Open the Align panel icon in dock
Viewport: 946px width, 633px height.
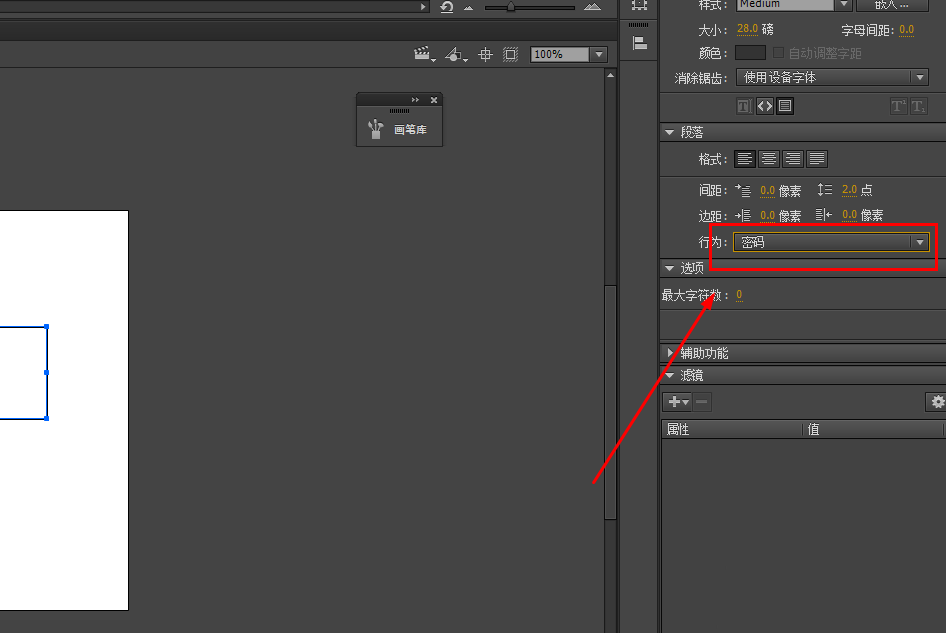coord(640,43)
